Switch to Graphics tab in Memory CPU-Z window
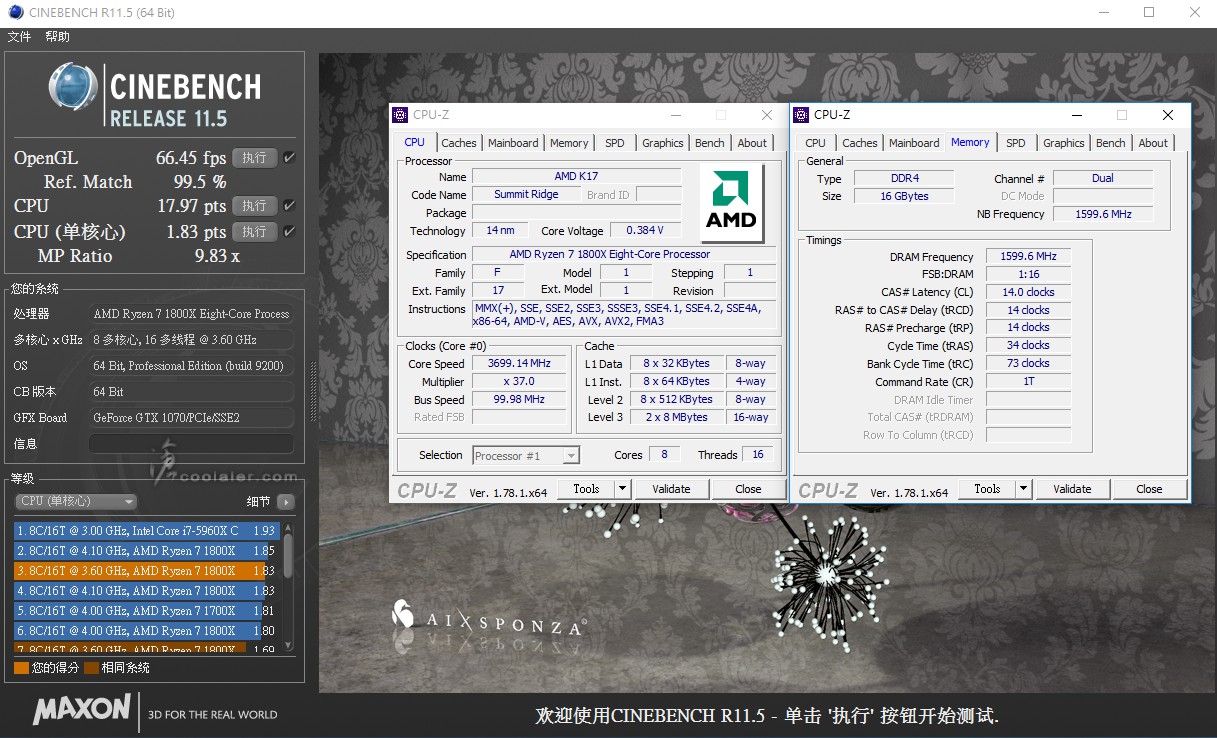 (x=1063, y=143)
